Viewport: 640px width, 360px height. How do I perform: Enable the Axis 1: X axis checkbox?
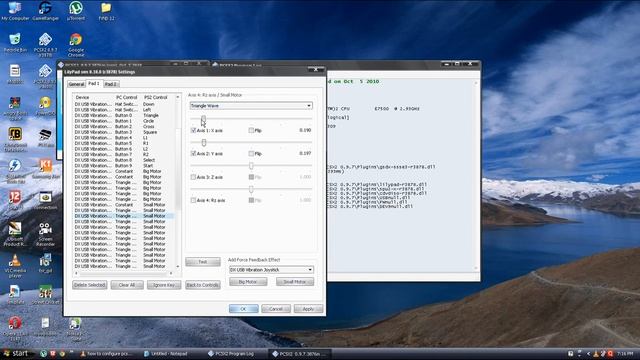[x=193, y=130]
